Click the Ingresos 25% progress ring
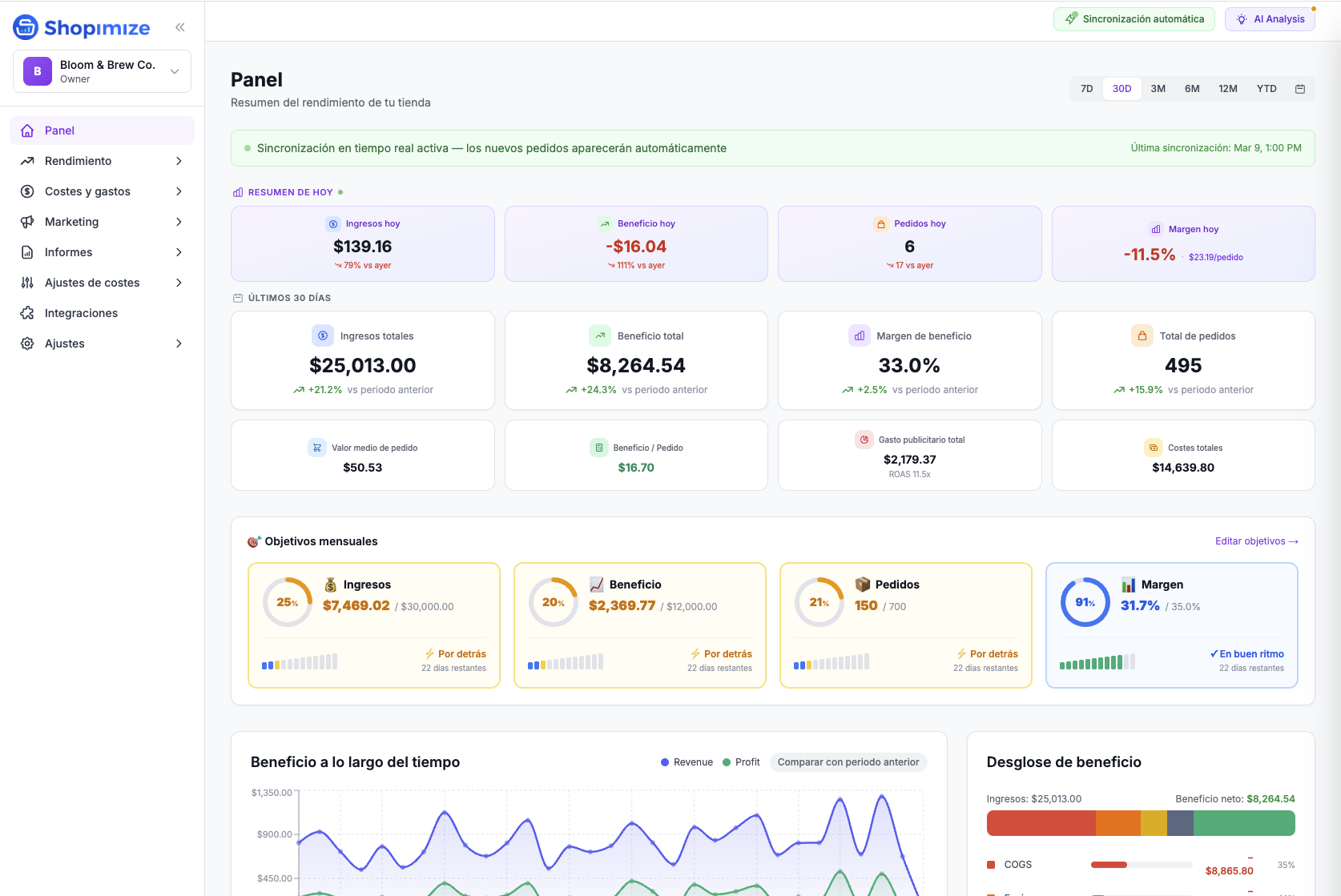Viewport: 1341px width, 896px height. click(288, 602)
